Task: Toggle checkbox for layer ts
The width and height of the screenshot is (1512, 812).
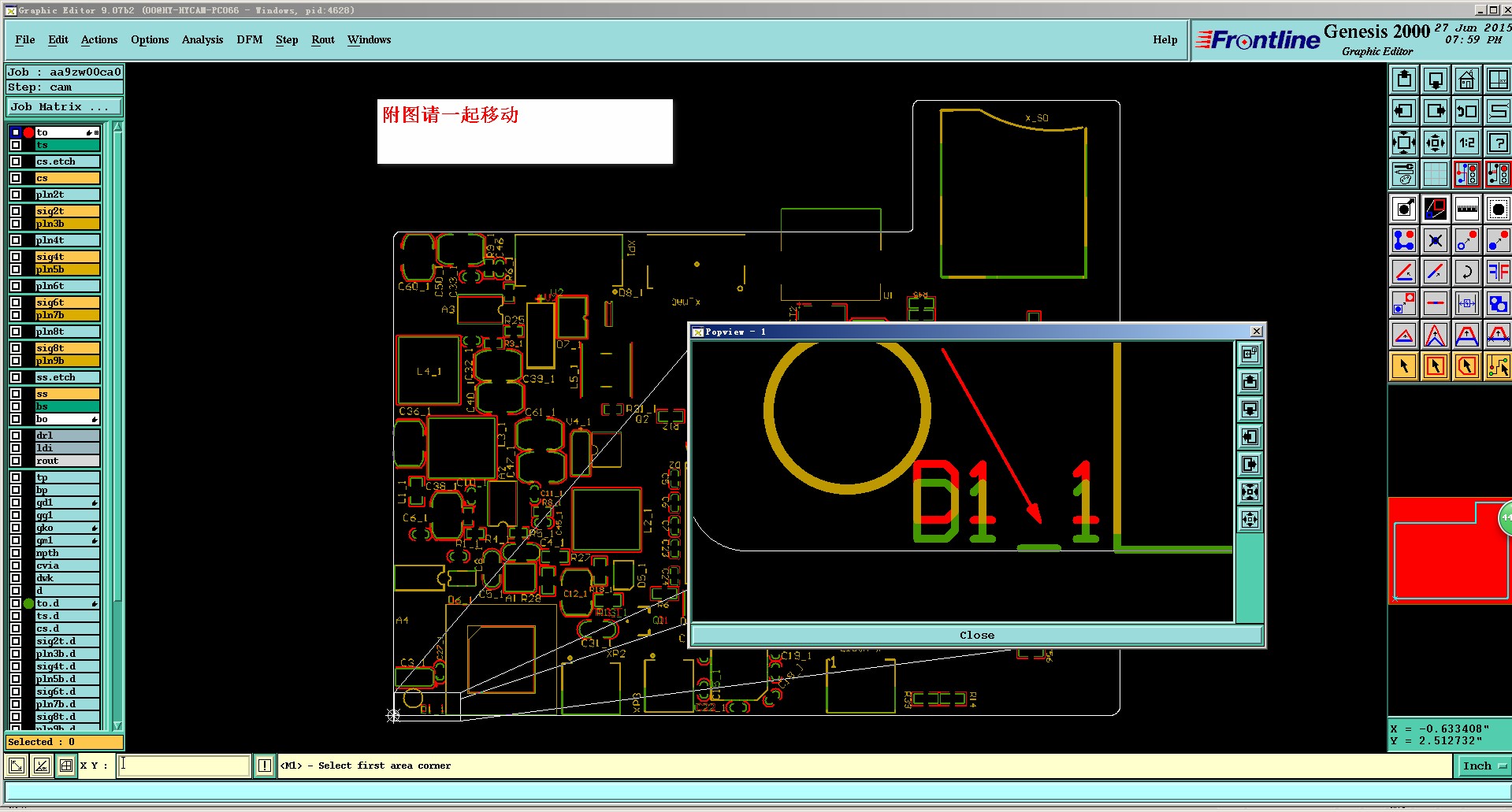Action: pos(16,145)
